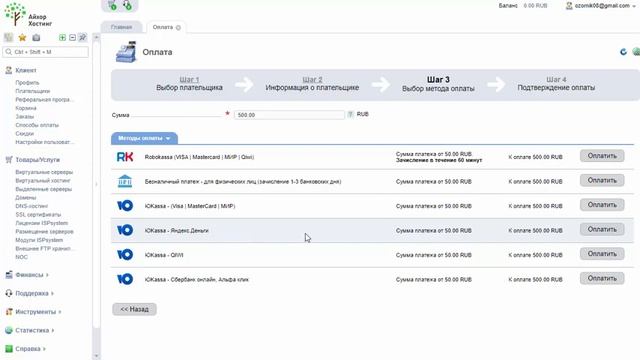This screenshot has width=640, height=360.
Task: Select the Оплата tab
Action: 163,27
